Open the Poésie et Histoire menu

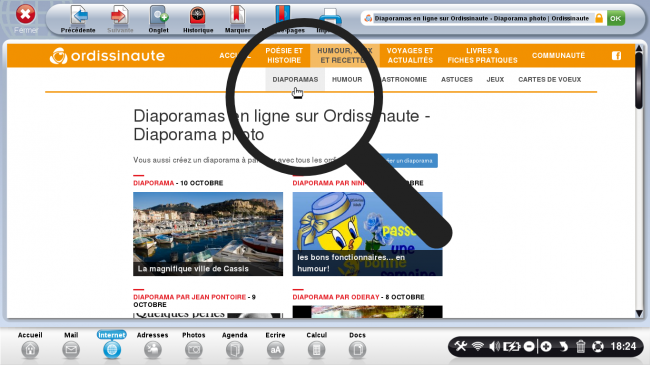click(284, 56)
